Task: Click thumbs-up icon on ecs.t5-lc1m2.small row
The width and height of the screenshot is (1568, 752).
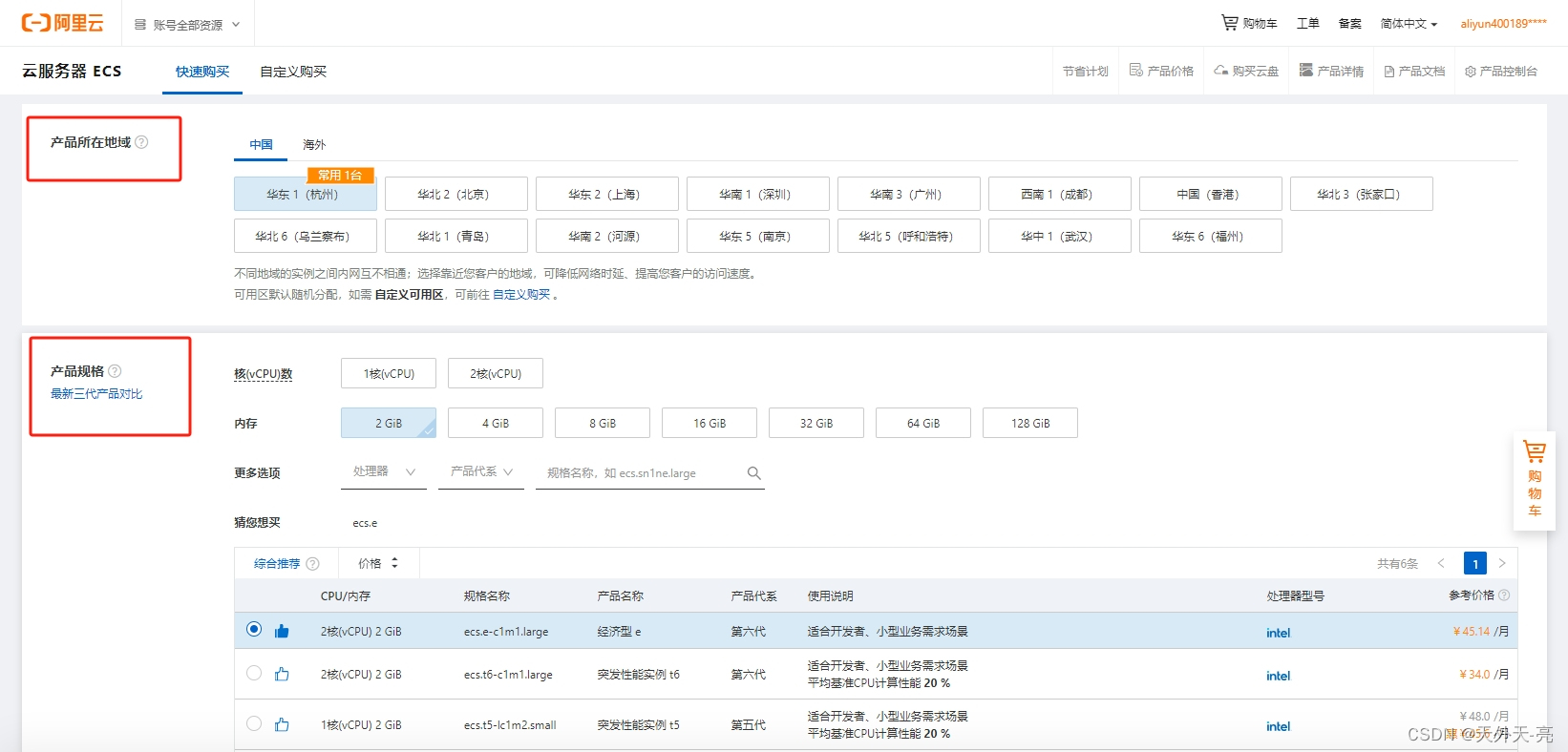Action: [282, 724]
